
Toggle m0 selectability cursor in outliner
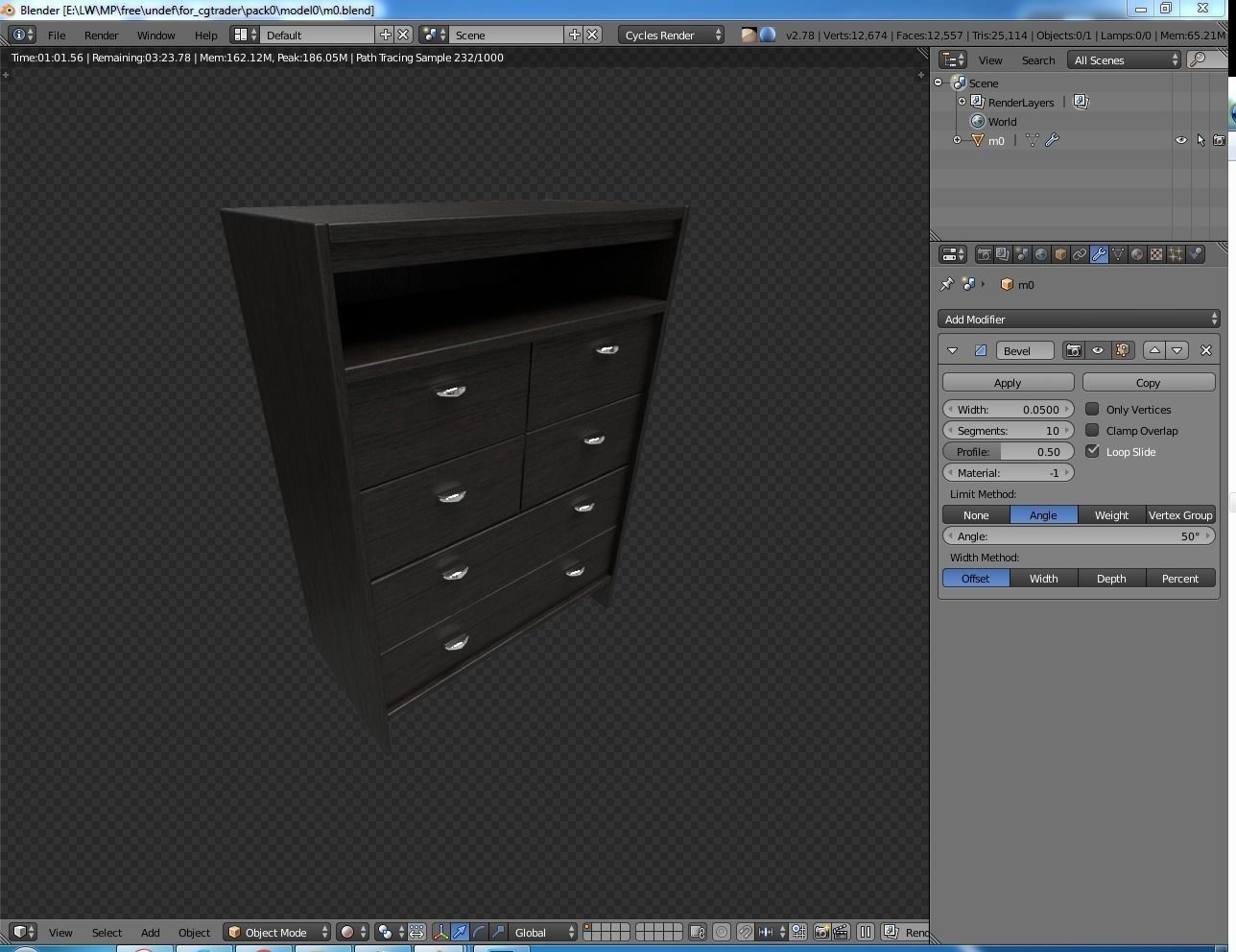[1200, 140]
